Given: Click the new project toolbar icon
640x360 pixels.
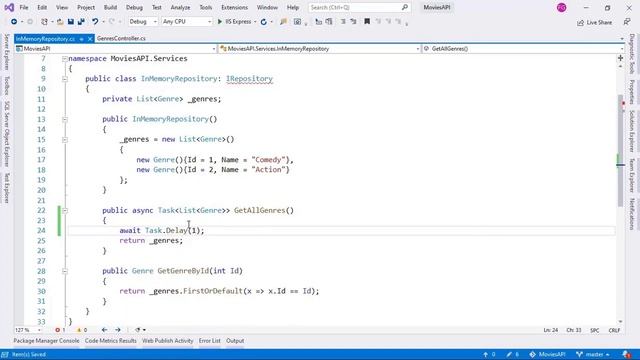Looking at the screenshot, I should coord(44,22).
